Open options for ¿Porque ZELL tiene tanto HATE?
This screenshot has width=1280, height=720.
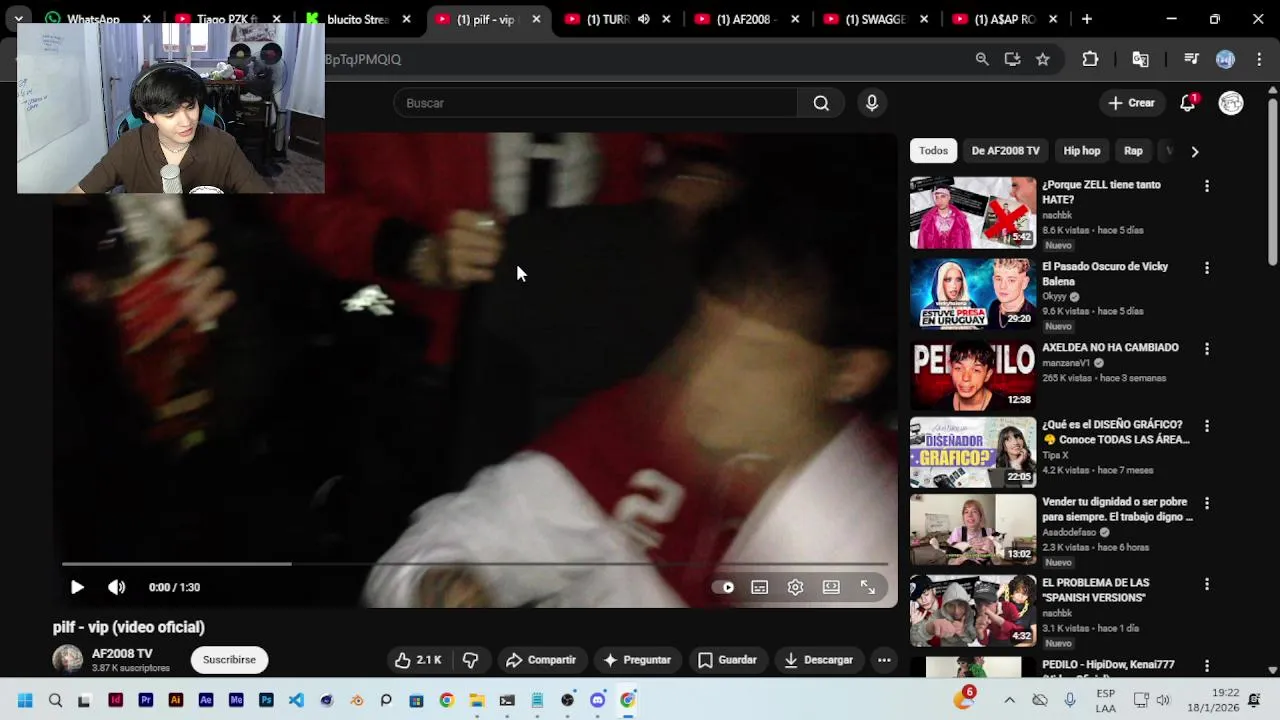tap(1207, 186)
